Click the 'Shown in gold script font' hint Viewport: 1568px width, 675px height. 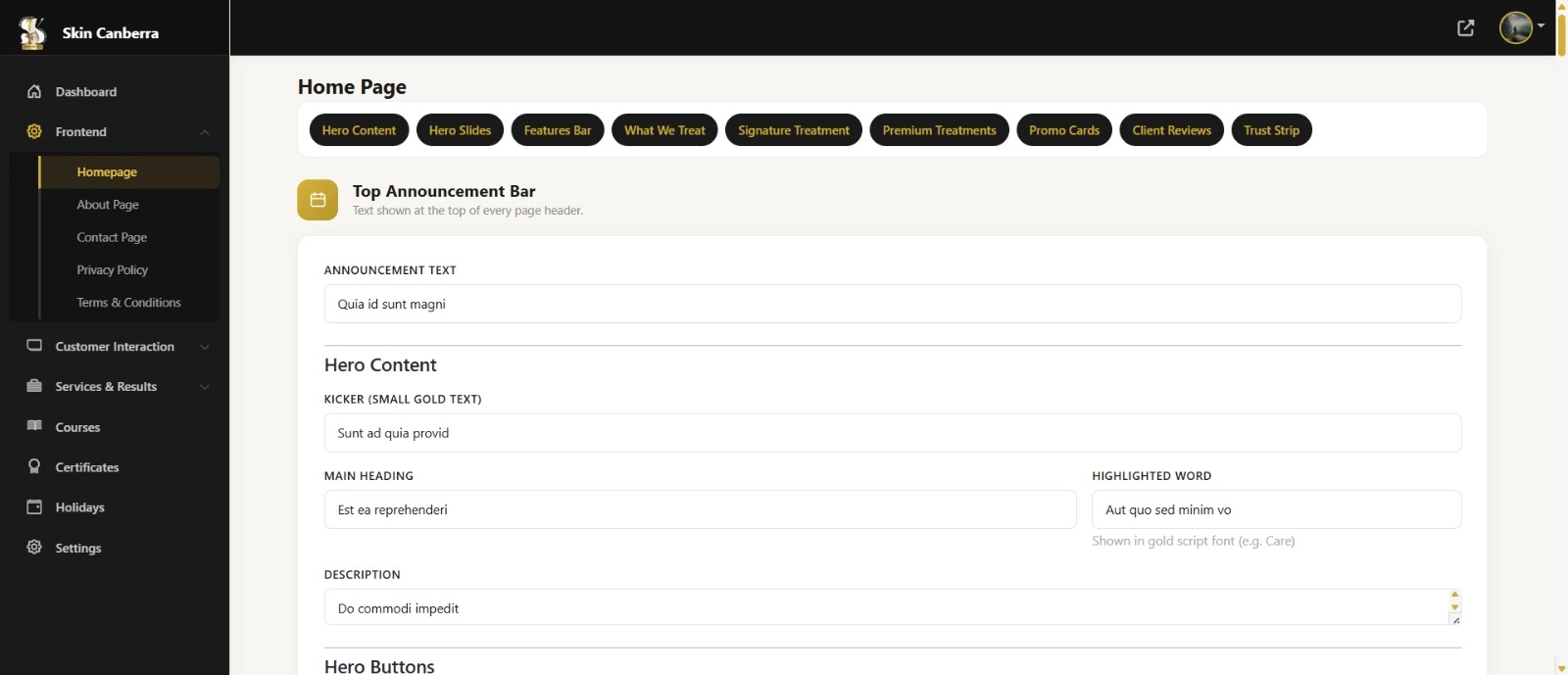(x=1193, y=541)
